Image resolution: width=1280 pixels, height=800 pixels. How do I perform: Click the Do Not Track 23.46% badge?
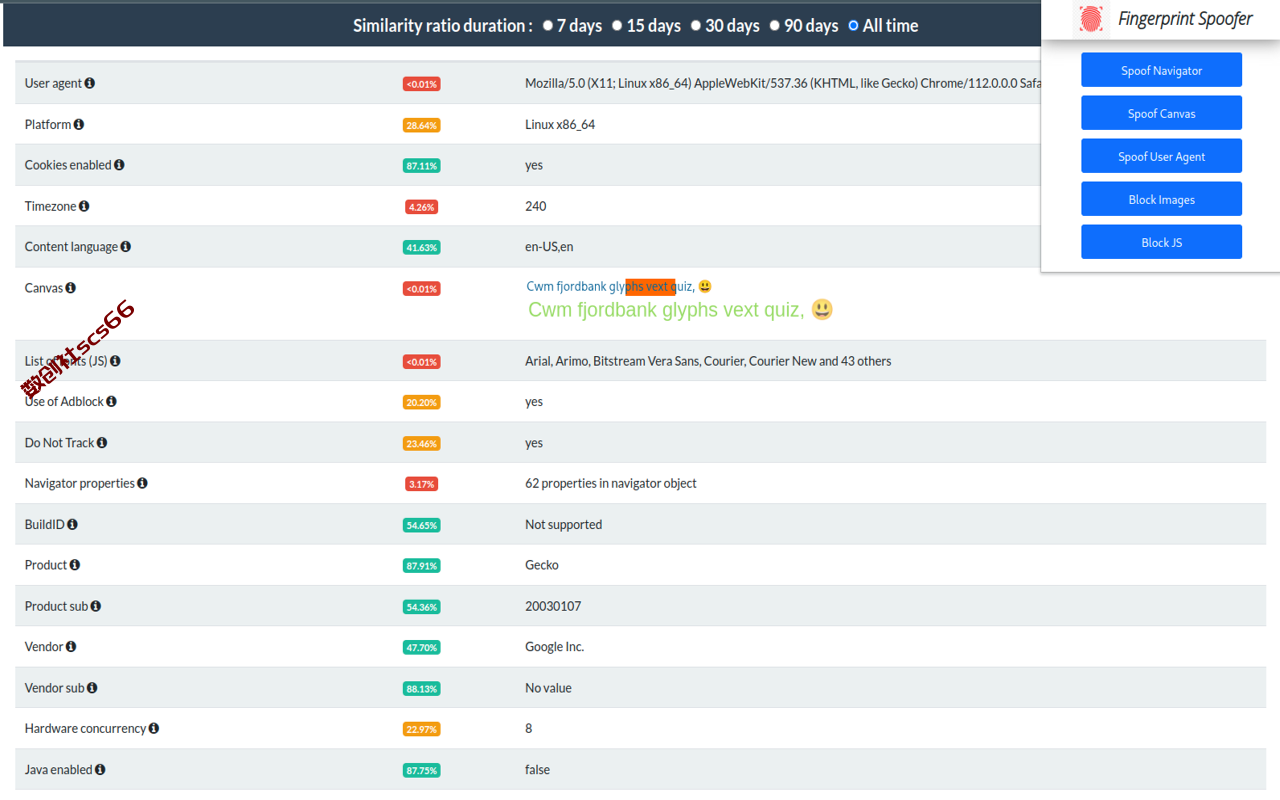click(x=421, y=443)
